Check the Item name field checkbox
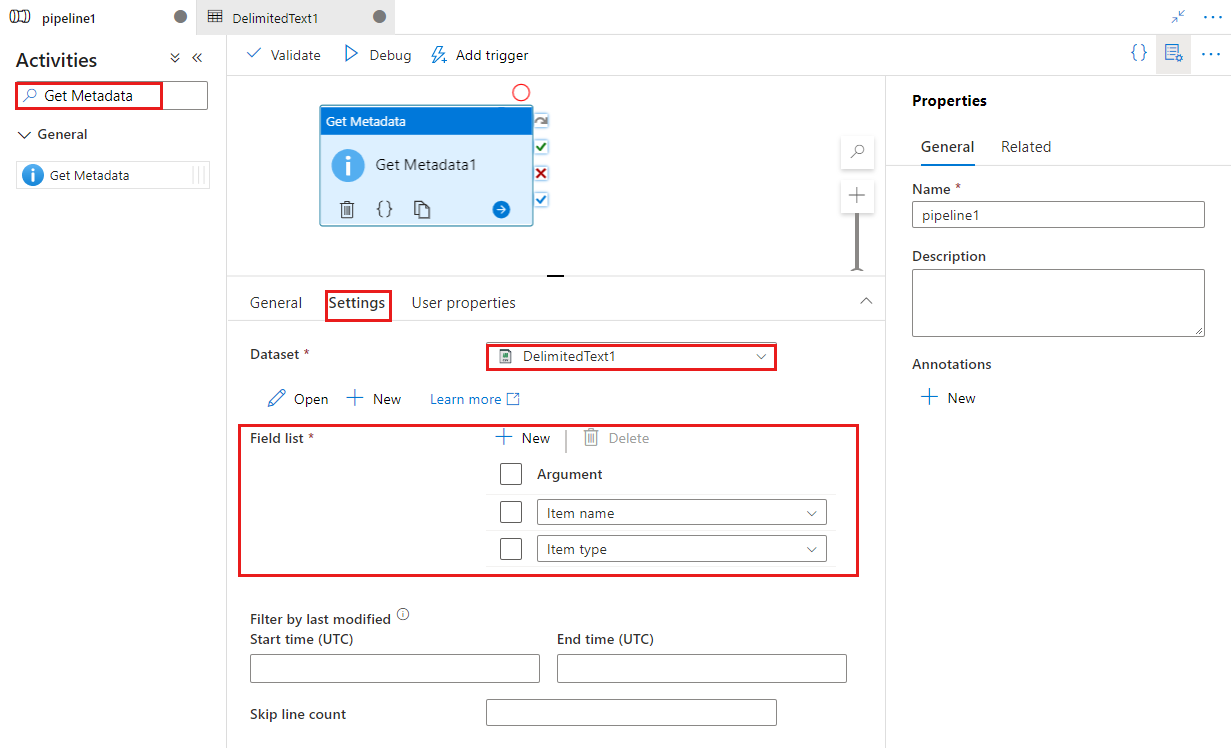1231x748 pixels. click(511, 511)
